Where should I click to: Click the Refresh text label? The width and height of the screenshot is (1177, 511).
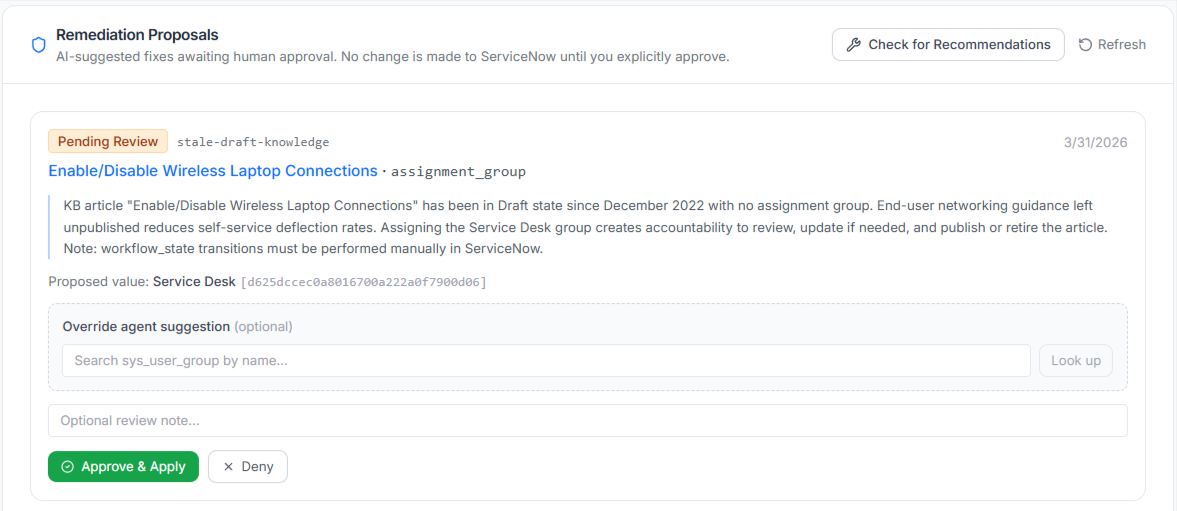[1121, 44]
